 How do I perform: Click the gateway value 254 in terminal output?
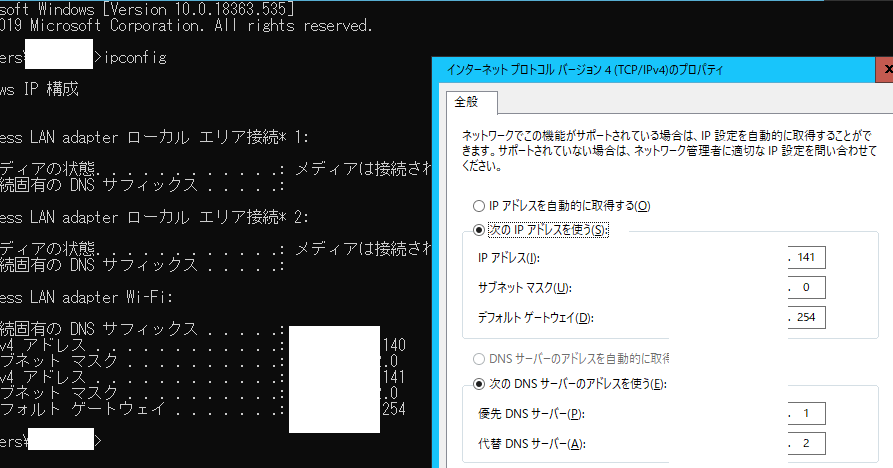[x=391, y=409]
